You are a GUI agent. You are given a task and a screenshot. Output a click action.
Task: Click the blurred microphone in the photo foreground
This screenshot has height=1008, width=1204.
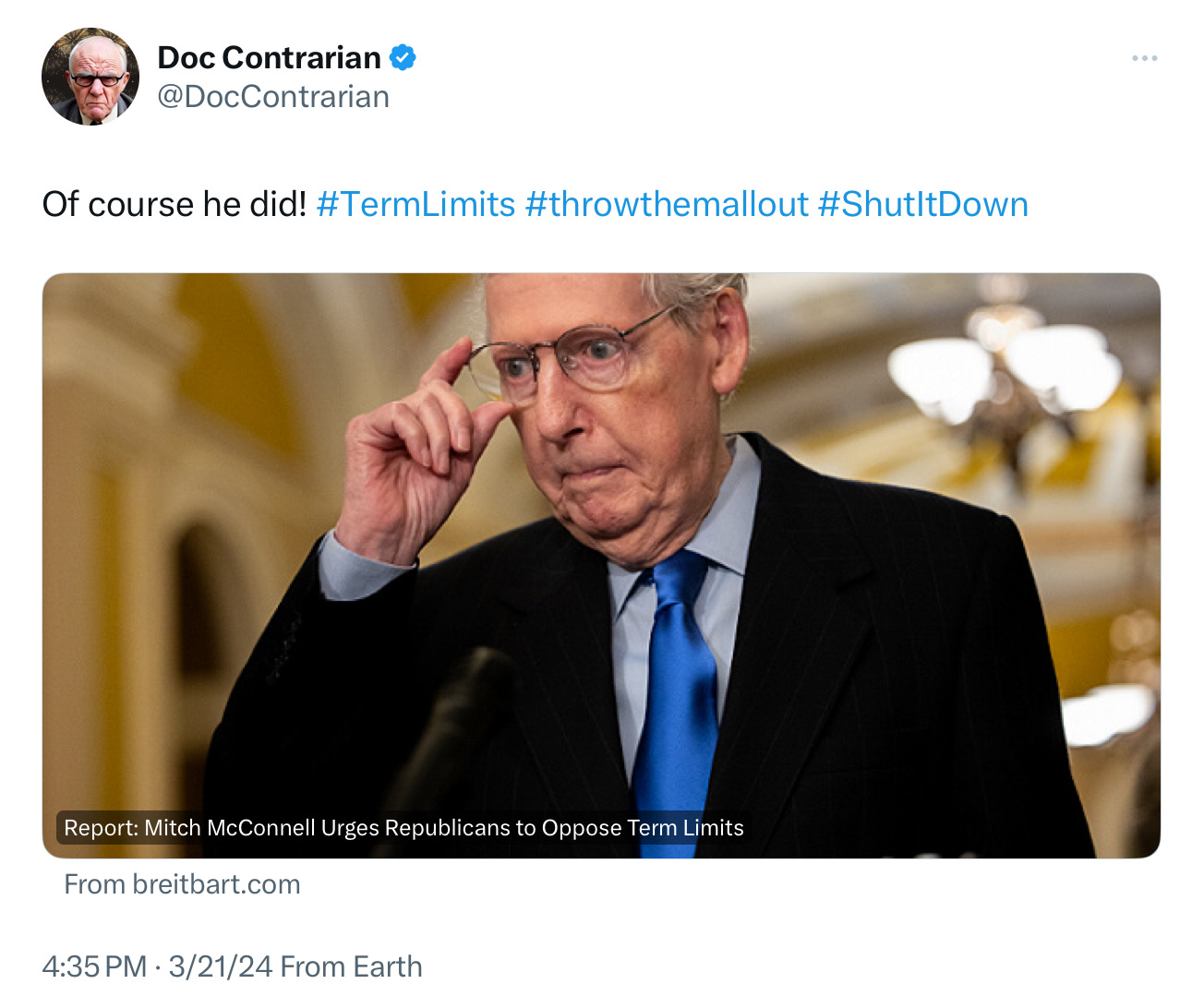[452, 738]
